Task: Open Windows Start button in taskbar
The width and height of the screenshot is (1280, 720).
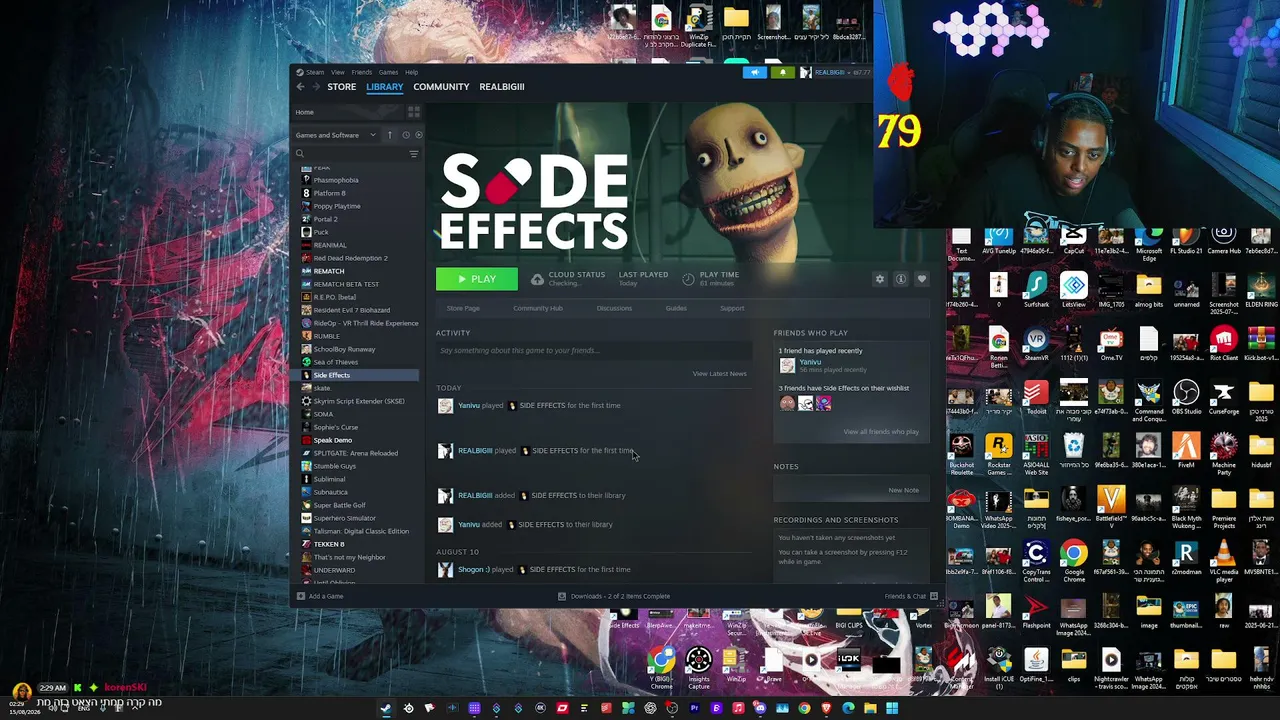Action: (x=892, y=709)
